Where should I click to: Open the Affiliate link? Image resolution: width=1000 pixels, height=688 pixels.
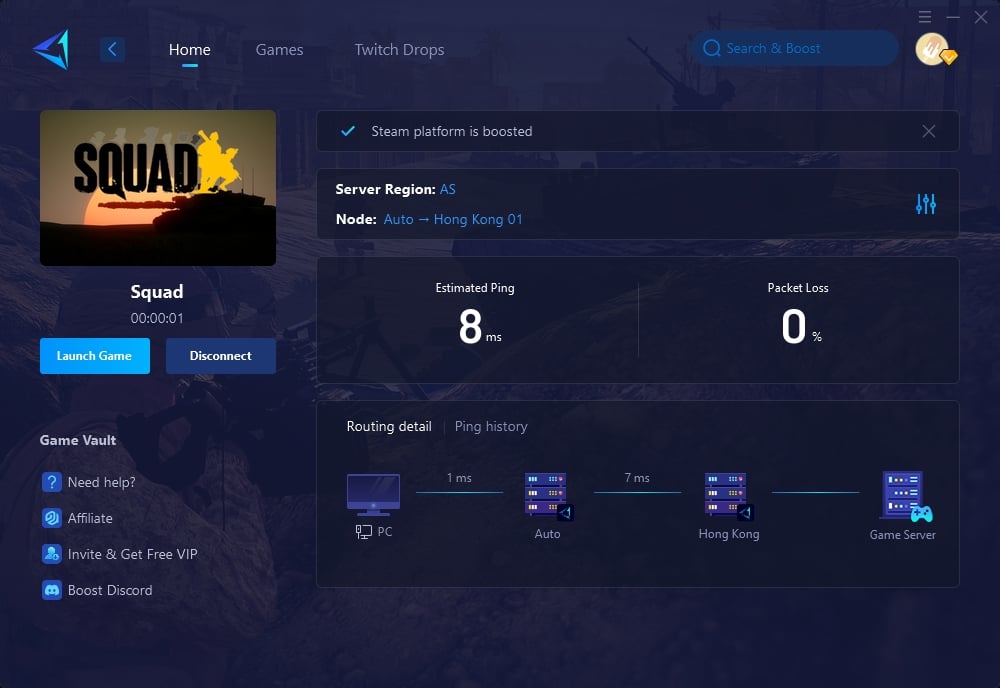tap(90, 518)
